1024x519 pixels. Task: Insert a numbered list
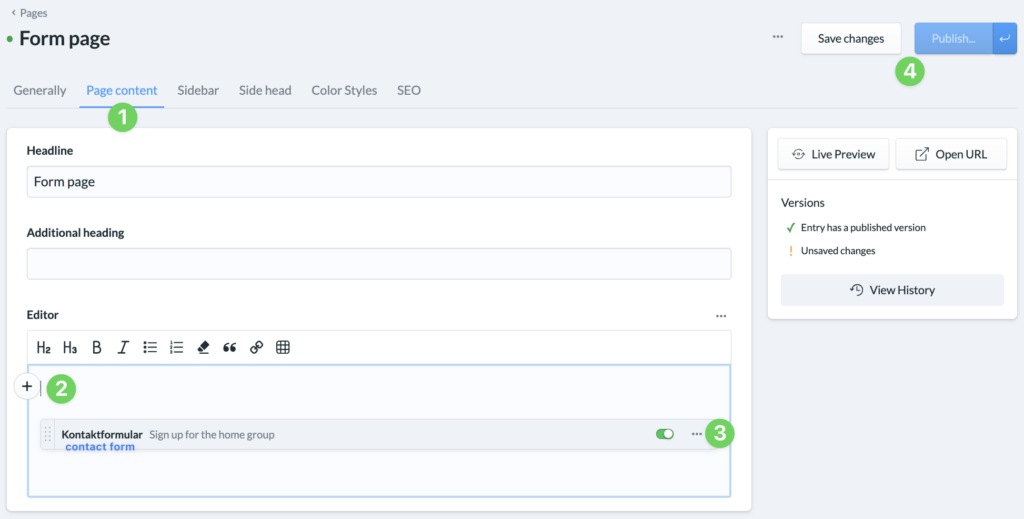click(176, 347)
